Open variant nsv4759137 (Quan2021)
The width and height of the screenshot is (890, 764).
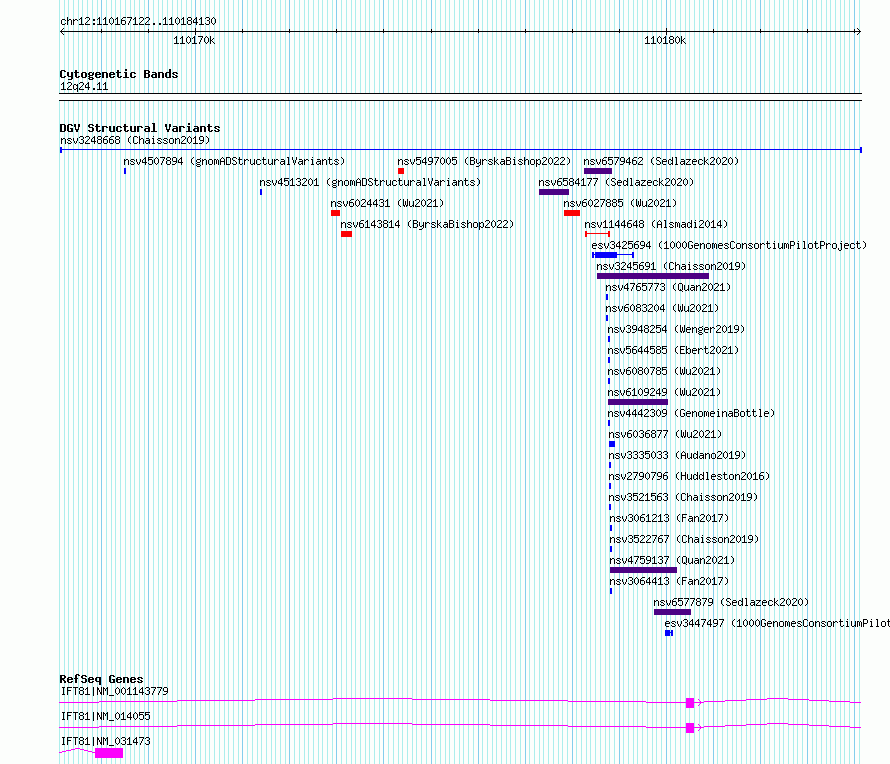pyautogui.click(x=672, y=560)
